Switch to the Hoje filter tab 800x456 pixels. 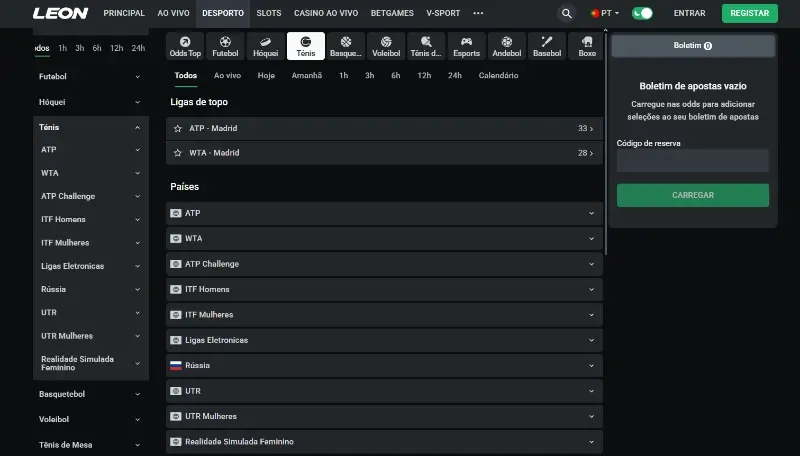[x=266, y=75]
